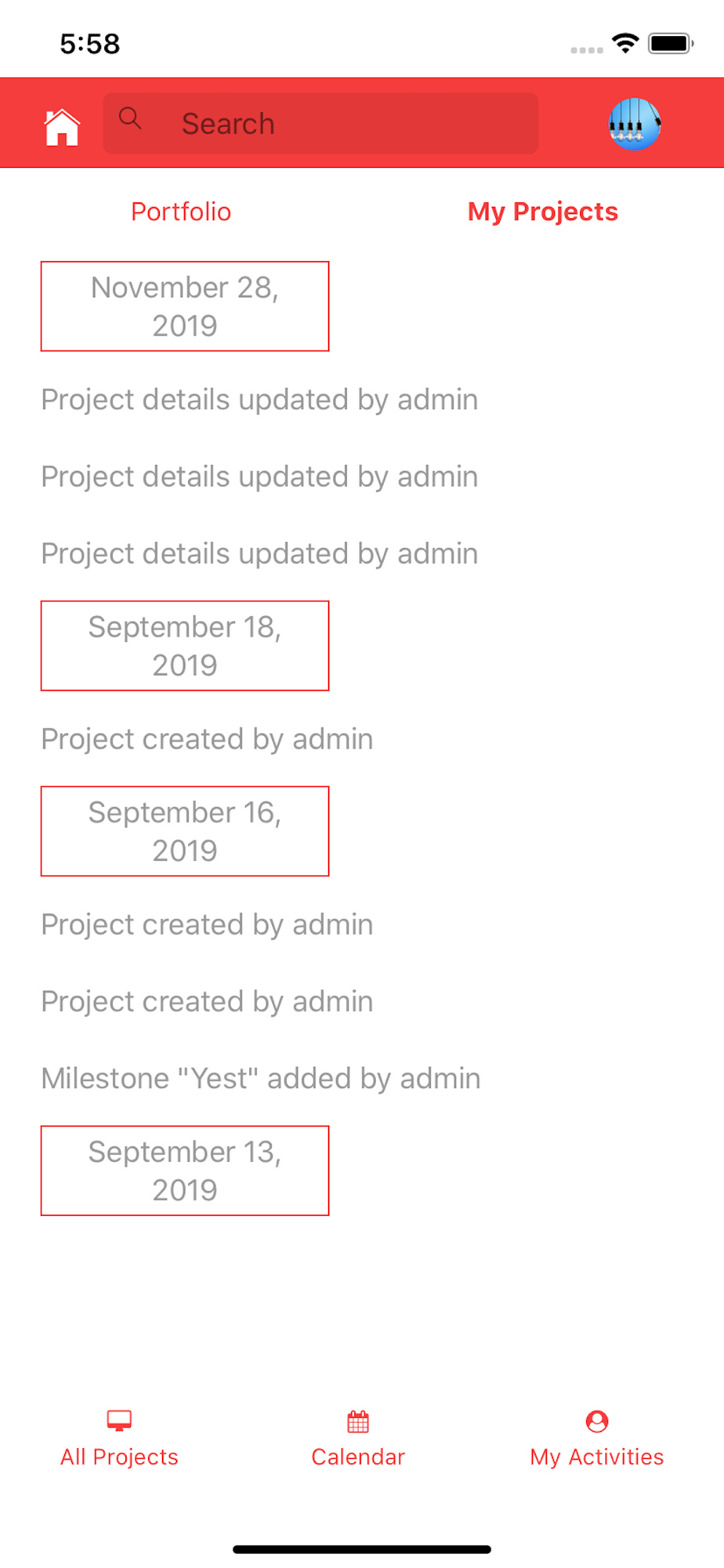
Task: Tap the battery indicator icon
Action: (x=671, y=43)
